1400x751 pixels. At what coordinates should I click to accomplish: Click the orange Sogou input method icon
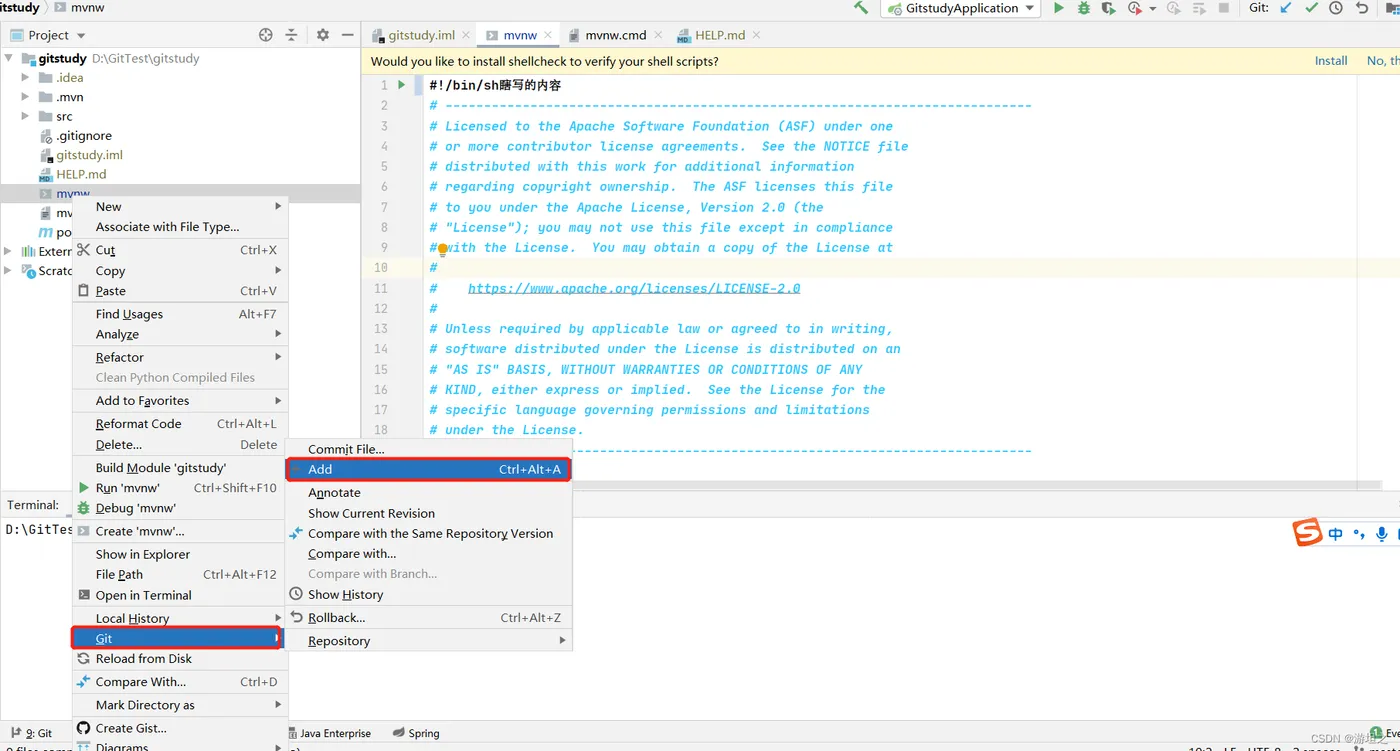click(x=1308, y=533)
